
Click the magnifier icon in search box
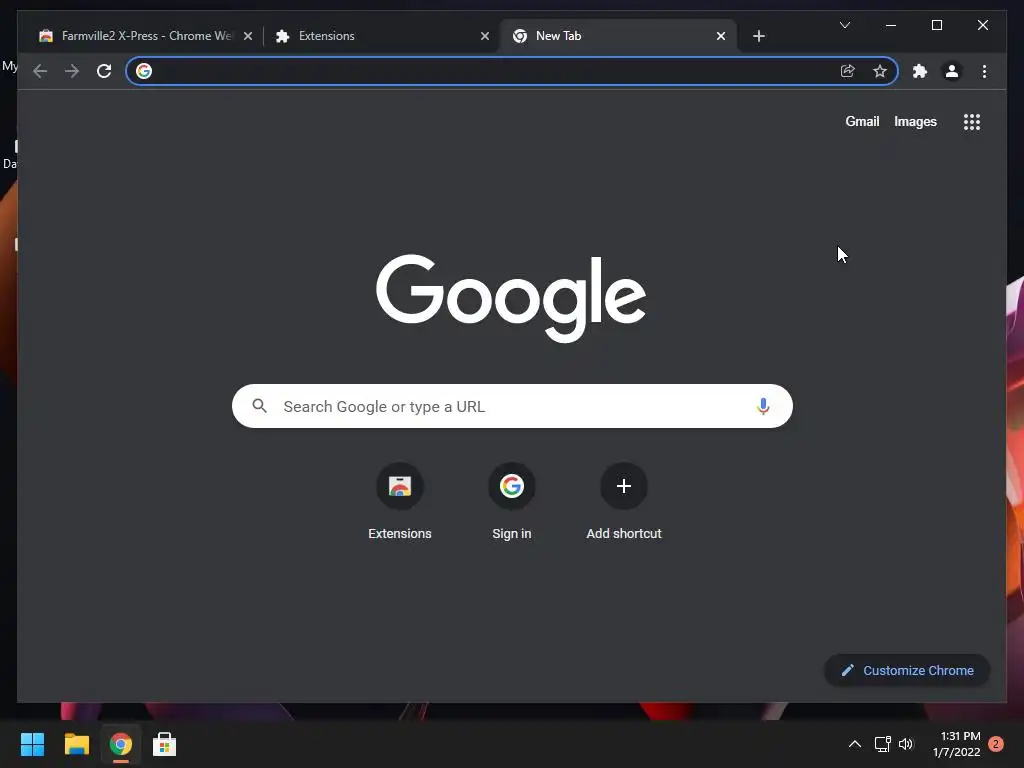click(259, 406)
